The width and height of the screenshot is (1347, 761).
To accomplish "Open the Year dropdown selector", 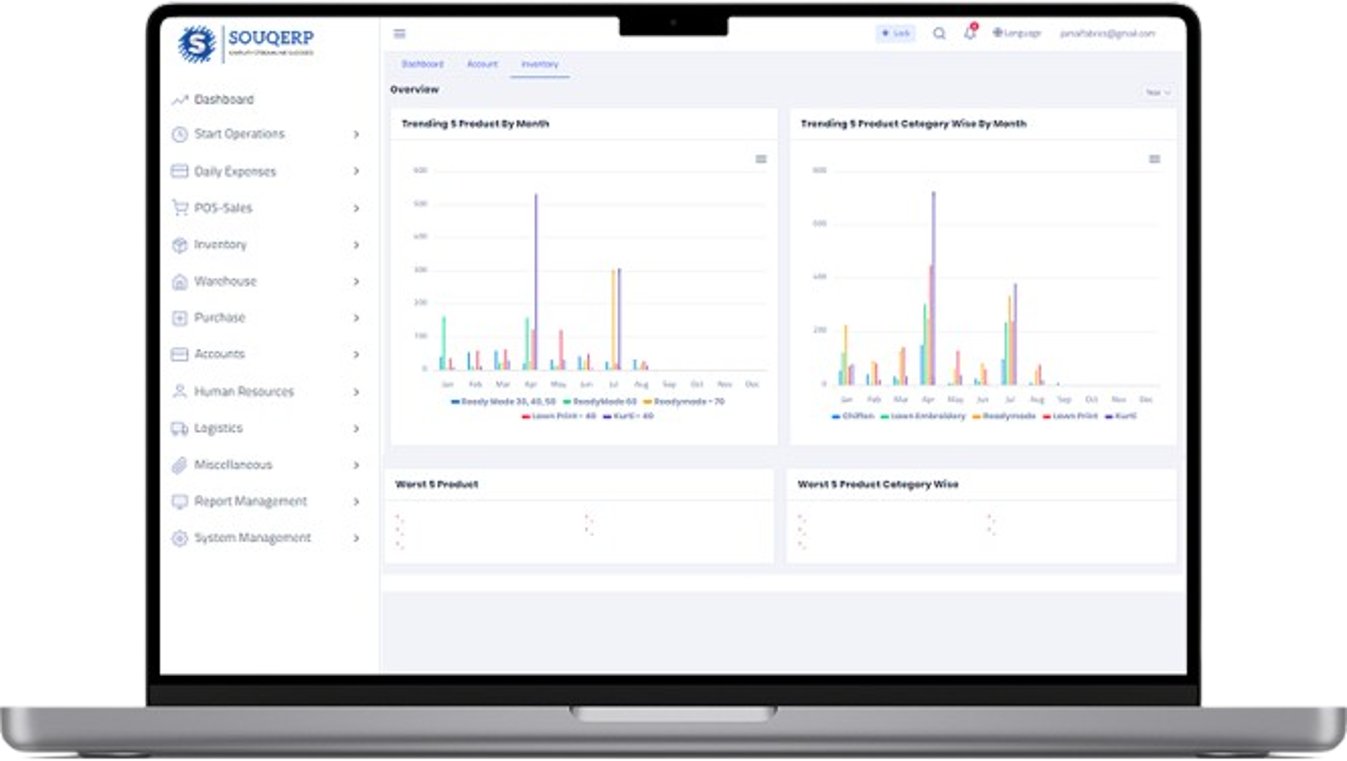I will coord(1159,90).
